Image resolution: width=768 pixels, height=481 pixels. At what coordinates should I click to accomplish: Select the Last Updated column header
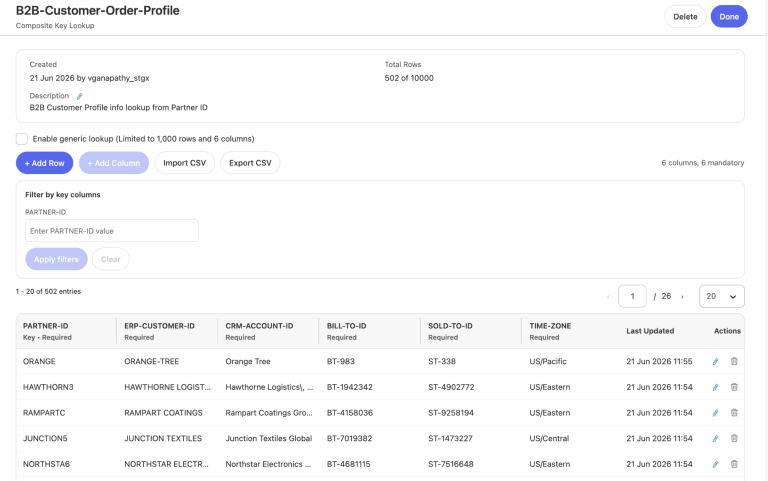pyautogui.click(x=650, y=331)
